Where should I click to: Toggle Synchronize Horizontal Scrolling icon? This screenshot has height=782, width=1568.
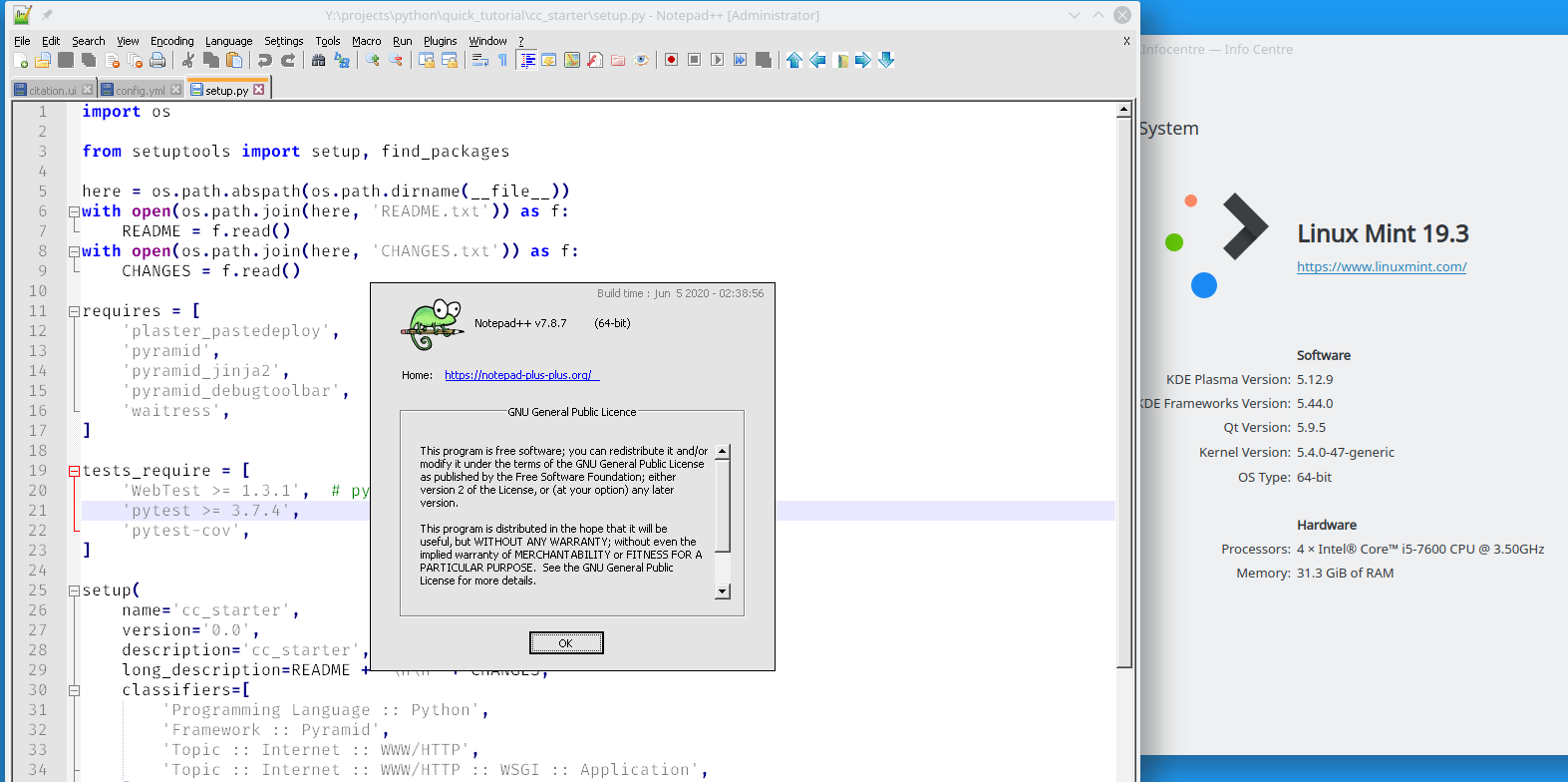[x=449, y=60]
